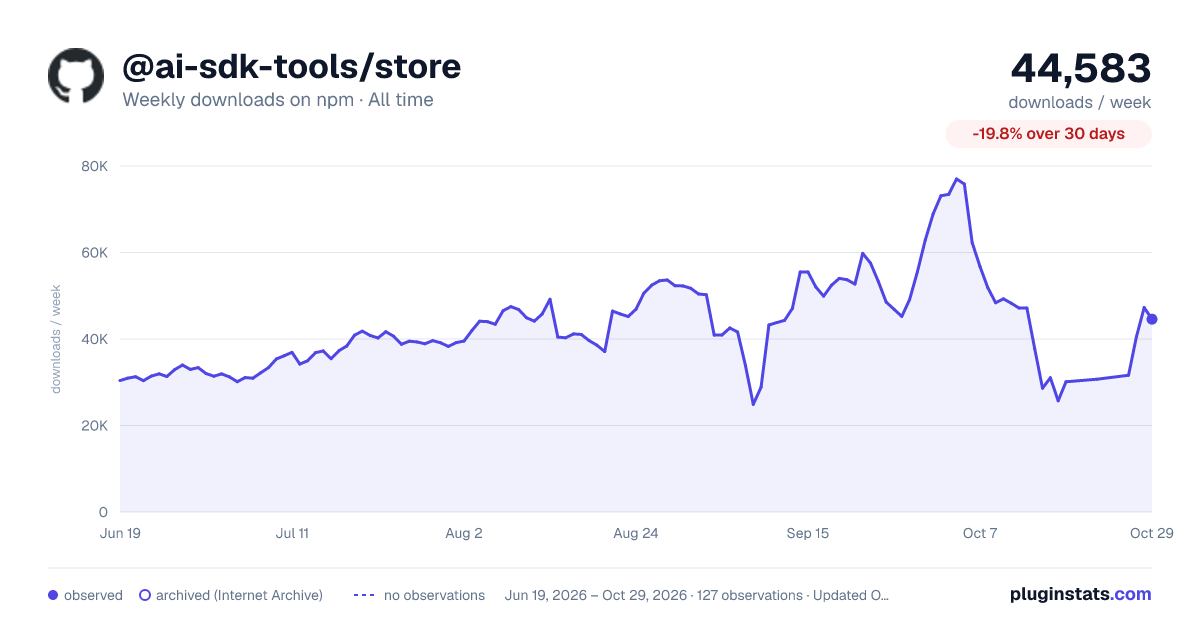Image resolution: width=1200 pixels, height=630 pixels.
Task: Click the Aug 24 x-axis label
Action: click(x=636, y=533)
